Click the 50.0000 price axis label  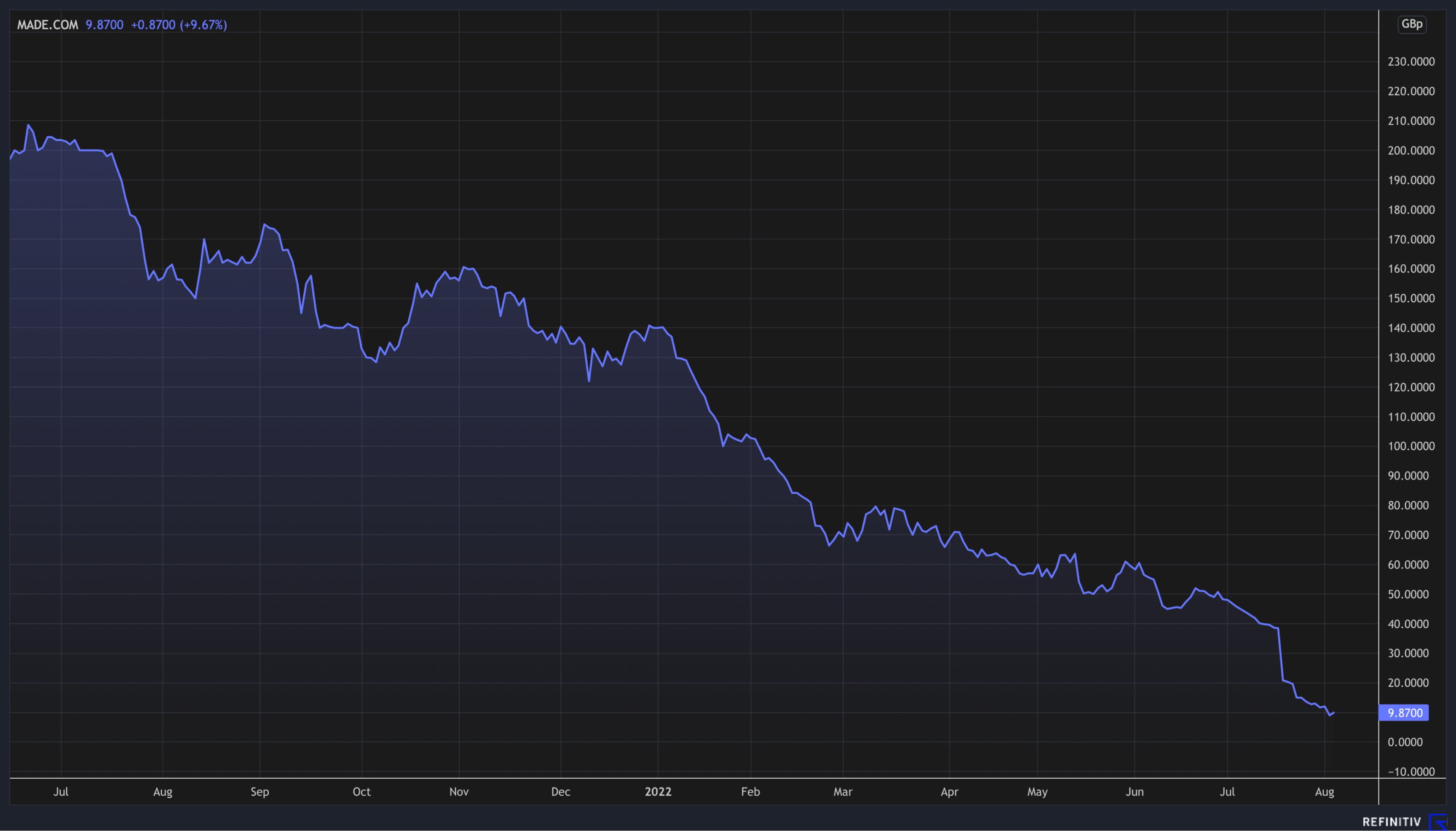pos(1408,595)
